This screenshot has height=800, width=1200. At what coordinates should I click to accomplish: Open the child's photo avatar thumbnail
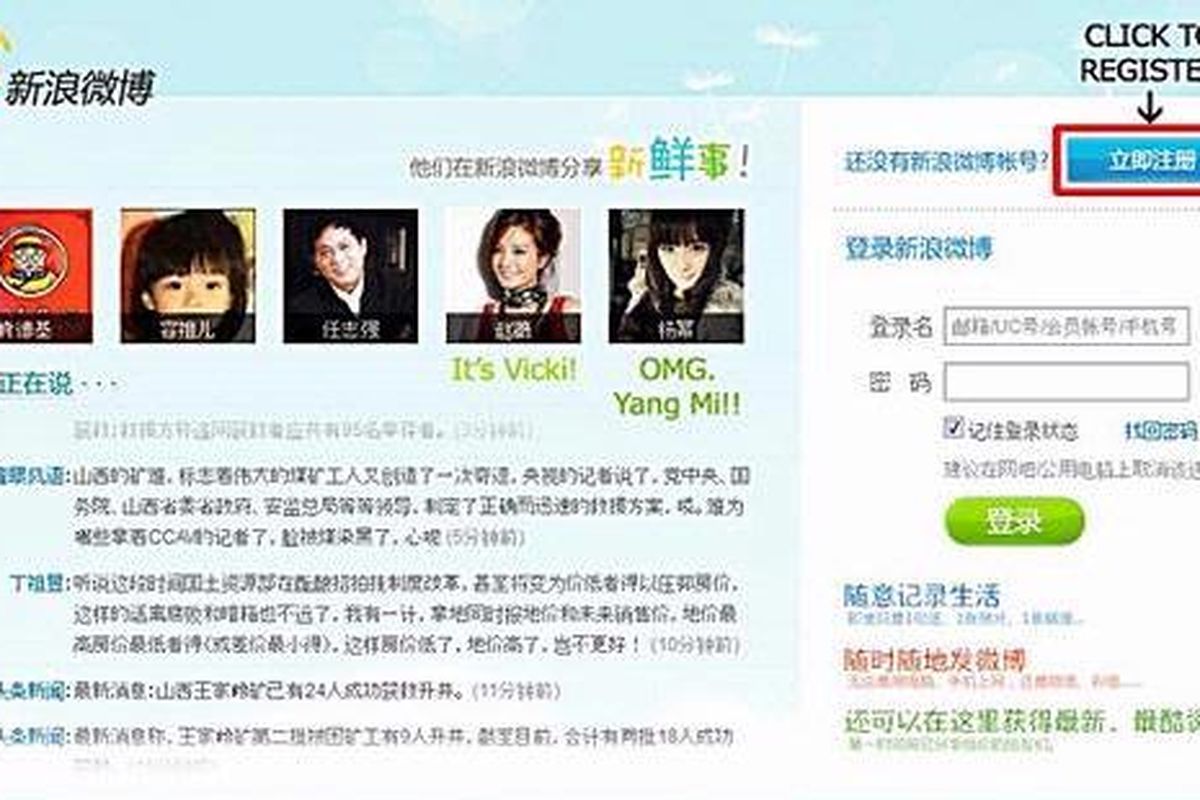click(x=188, y=275)
